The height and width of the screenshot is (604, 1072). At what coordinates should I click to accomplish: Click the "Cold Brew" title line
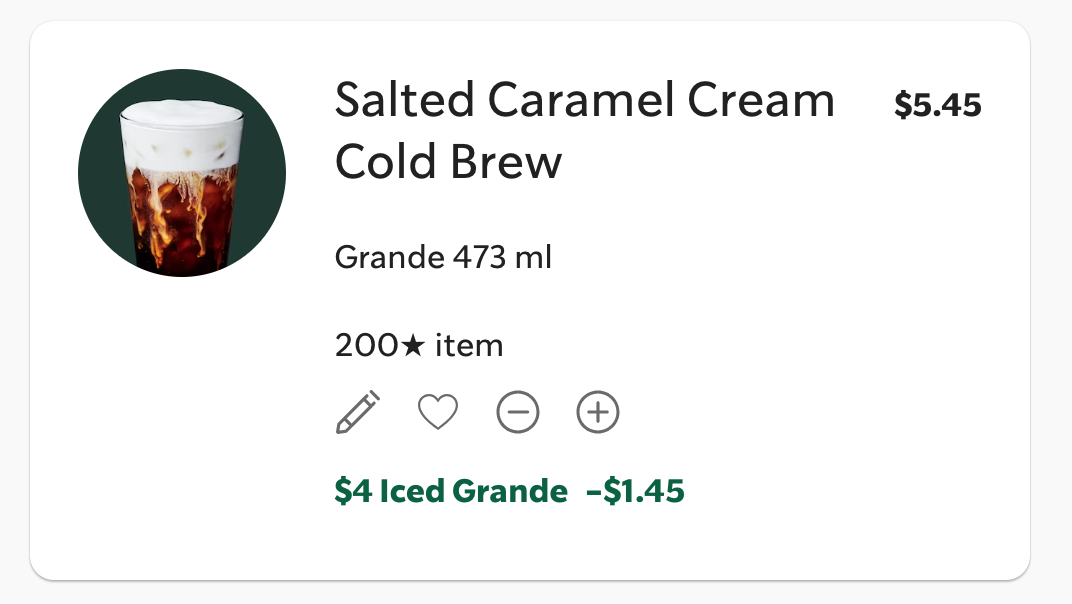[448, 162]
